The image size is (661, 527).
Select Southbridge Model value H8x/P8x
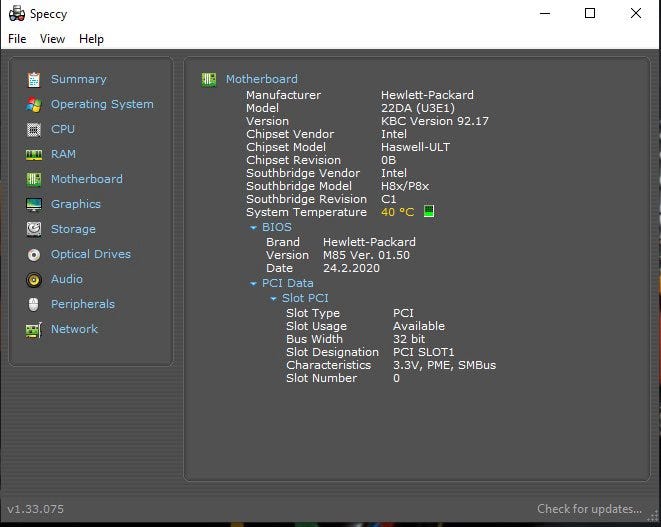click(x=405, y=186)
